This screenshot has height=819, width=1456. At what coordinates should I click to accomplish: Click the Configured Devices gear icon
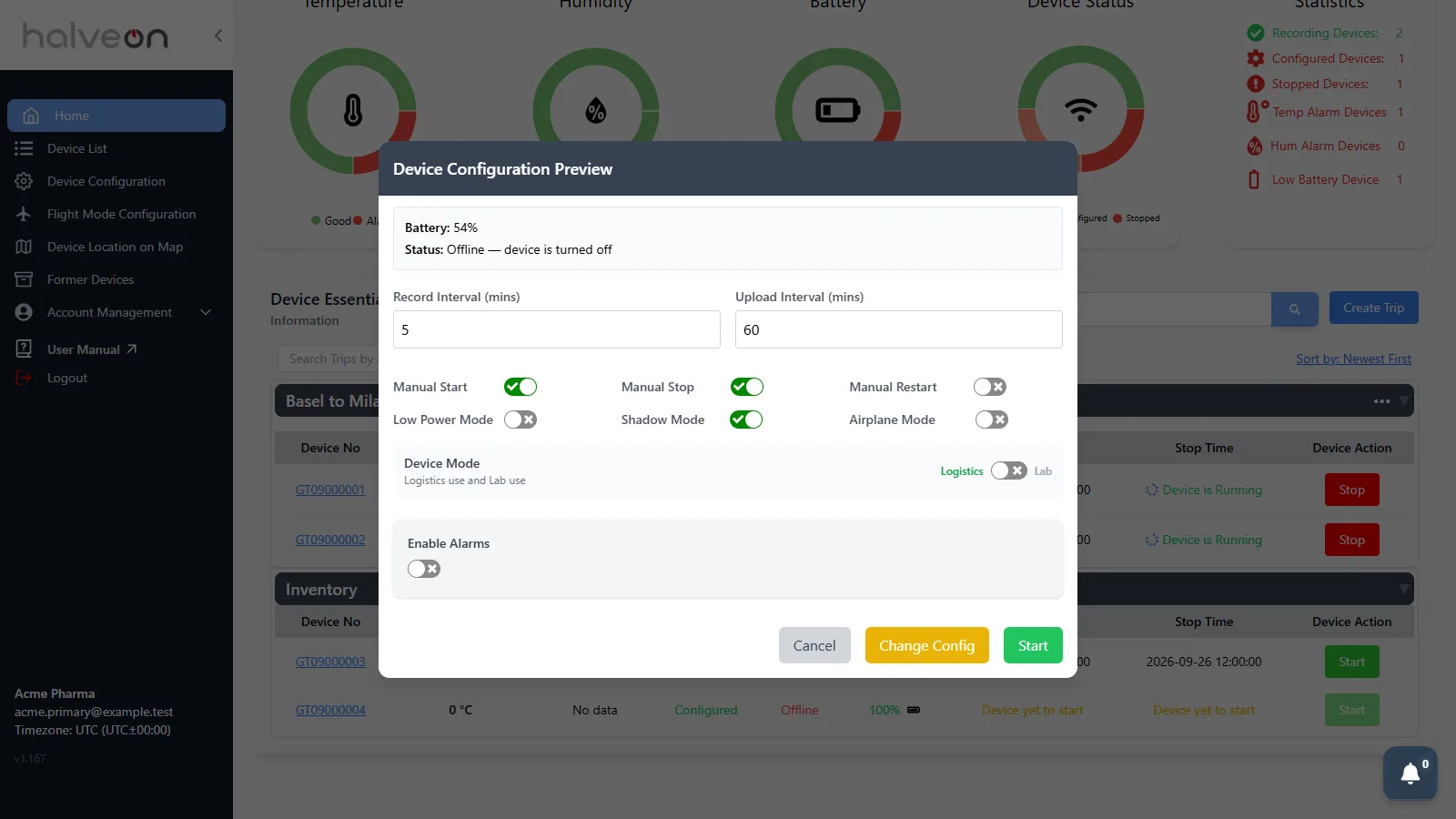point(1256,58)
